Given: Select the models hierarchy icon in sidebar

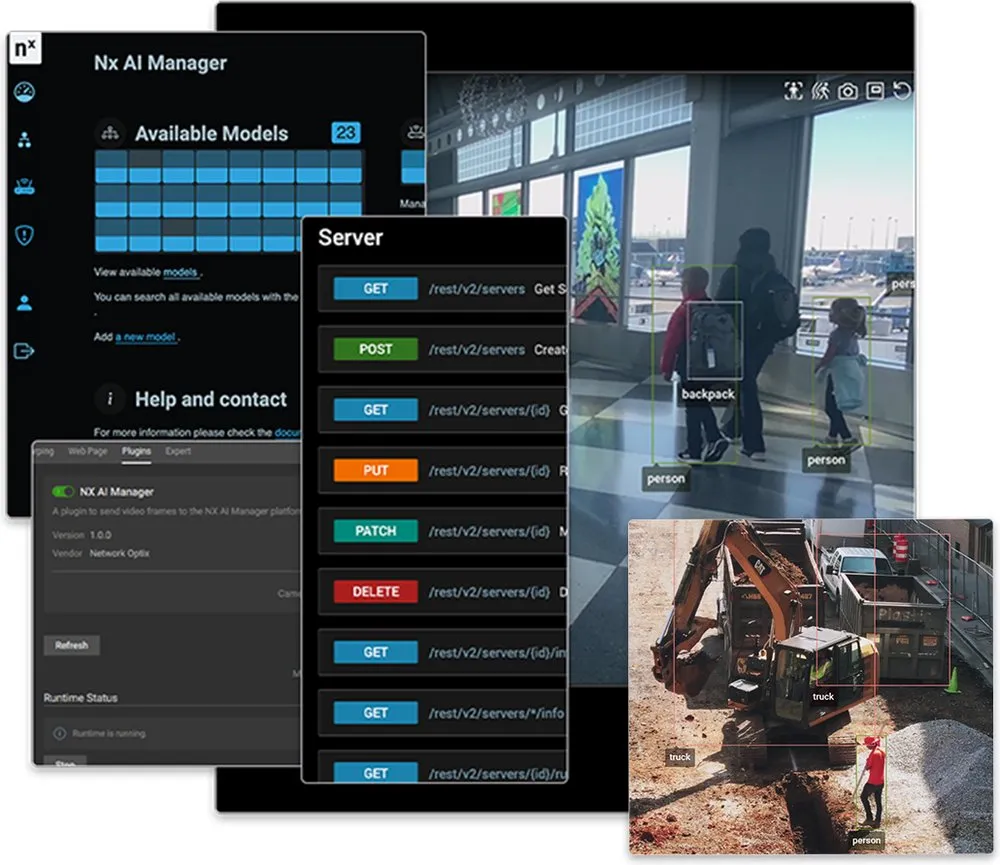Looking at the screenshot, I should 24,140.
